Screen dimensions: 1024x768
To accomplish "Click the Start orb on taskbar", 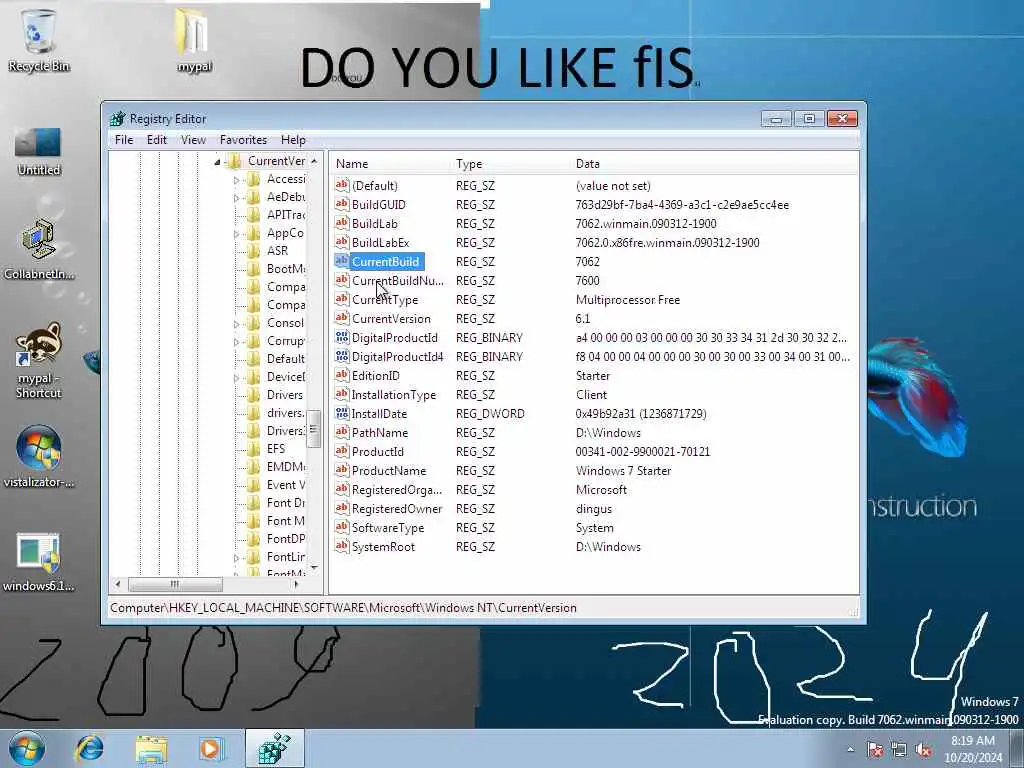I will [27, 748].
